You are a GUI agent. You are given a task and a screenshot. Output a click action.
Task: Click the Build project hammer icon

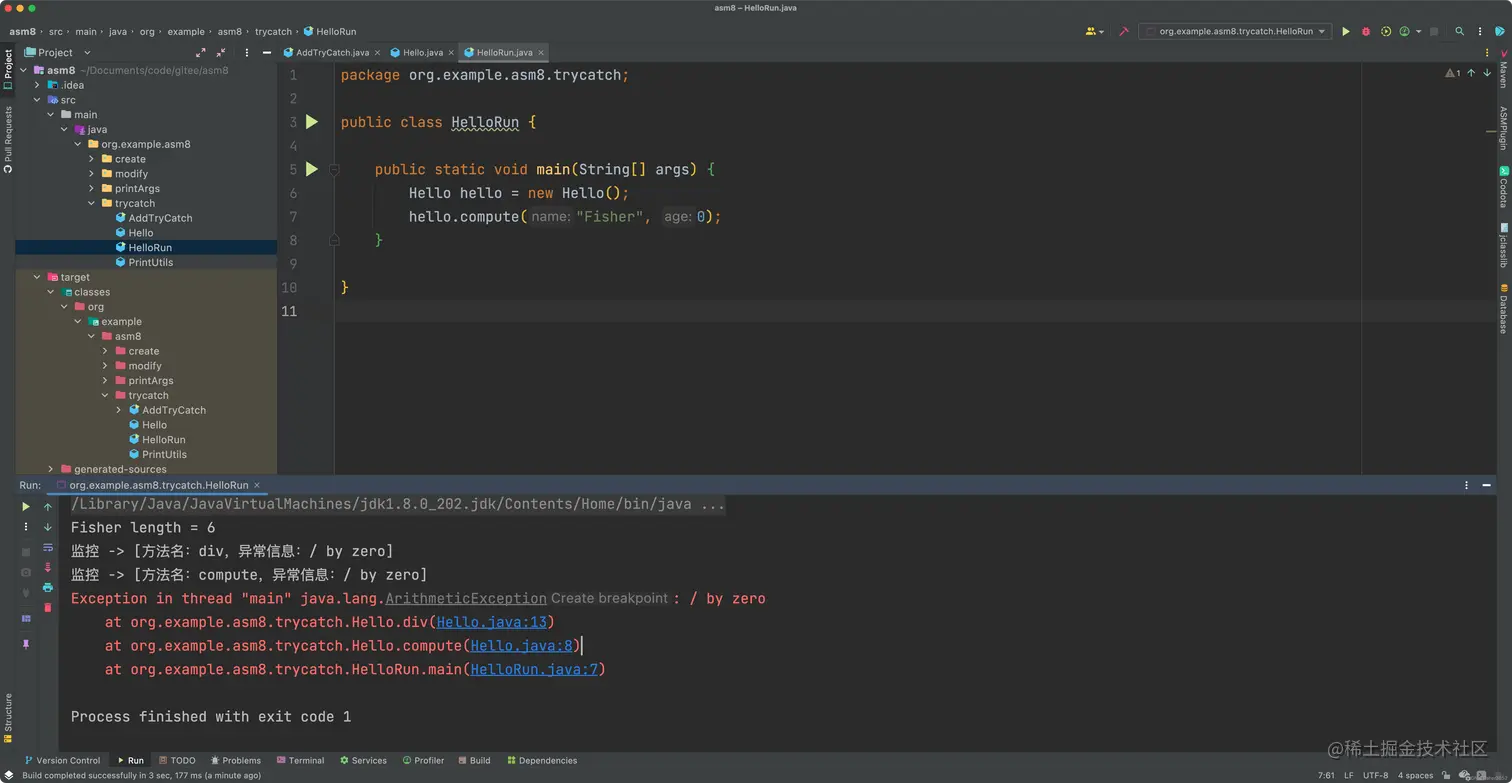point(1124,32)
